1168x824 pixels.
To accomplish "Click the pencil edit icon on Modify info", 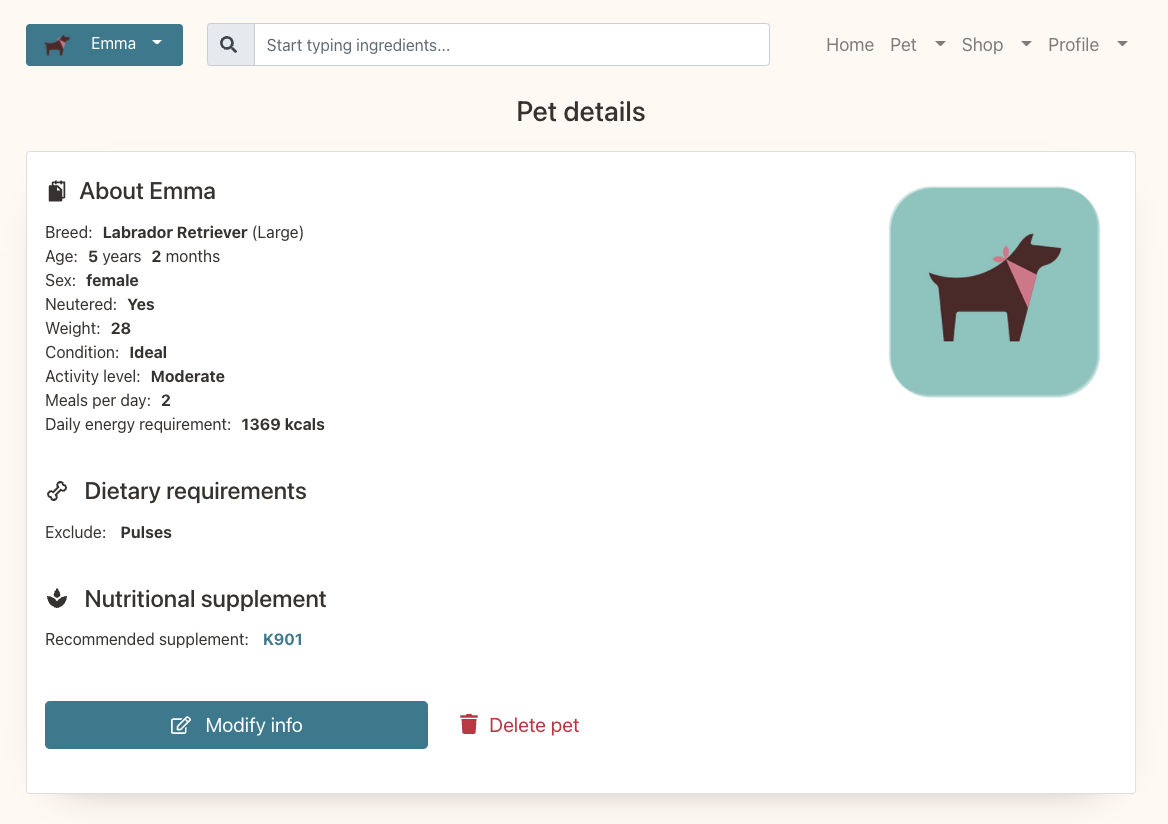I will pyautogui.click(x=181, y=725).
